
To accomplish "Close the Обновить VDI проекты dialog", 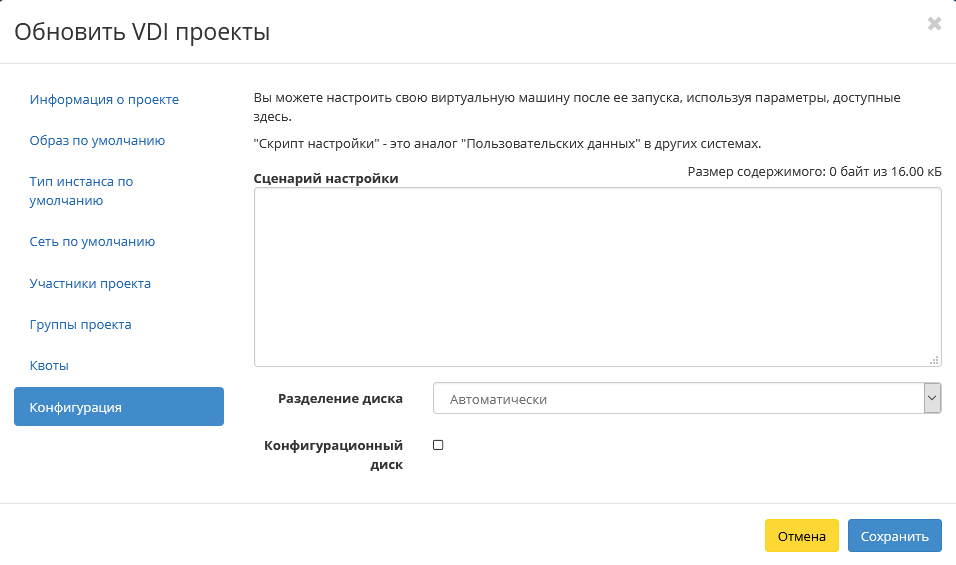I will (x=934, y=24).
